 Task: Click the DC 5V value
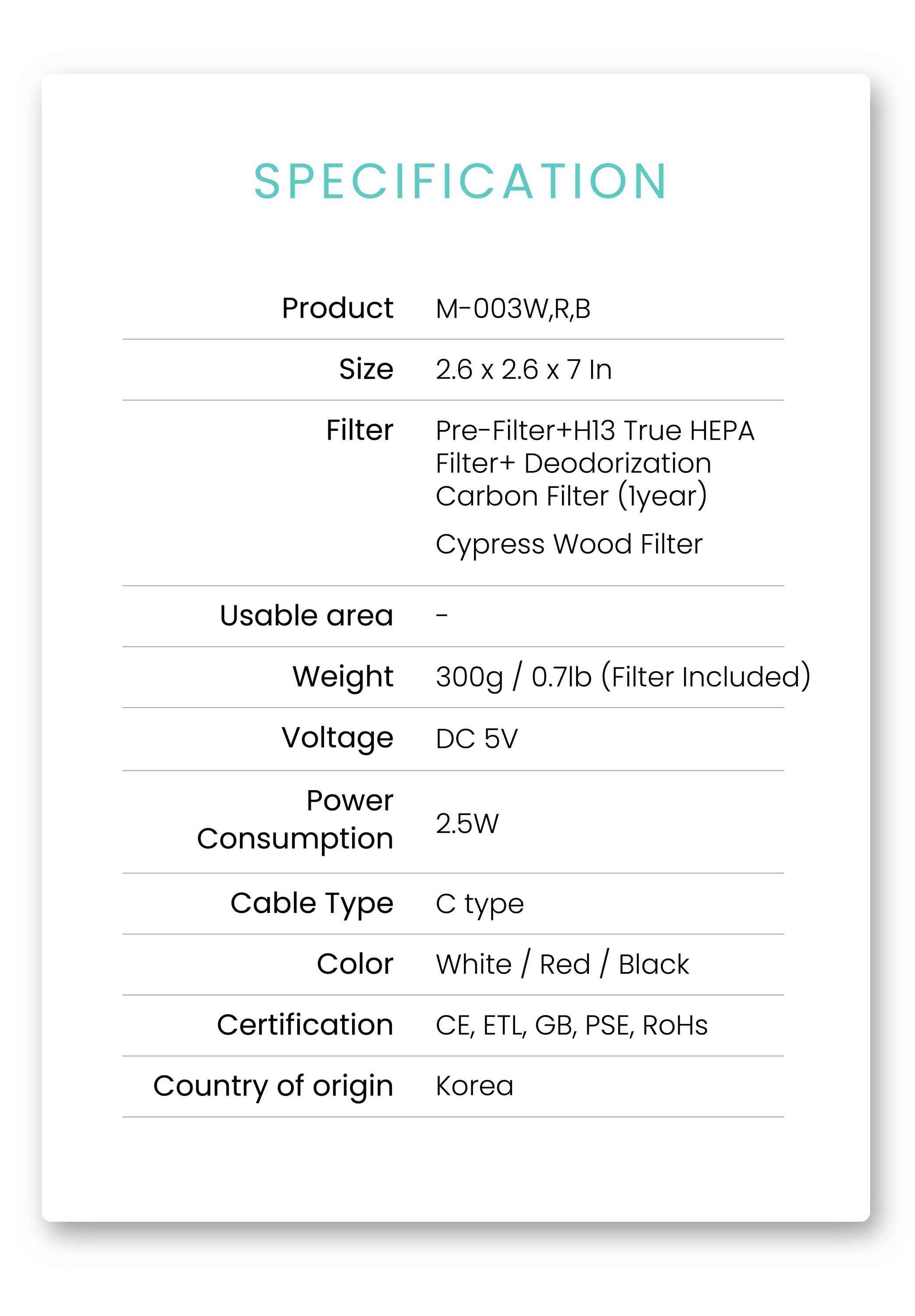477,739
